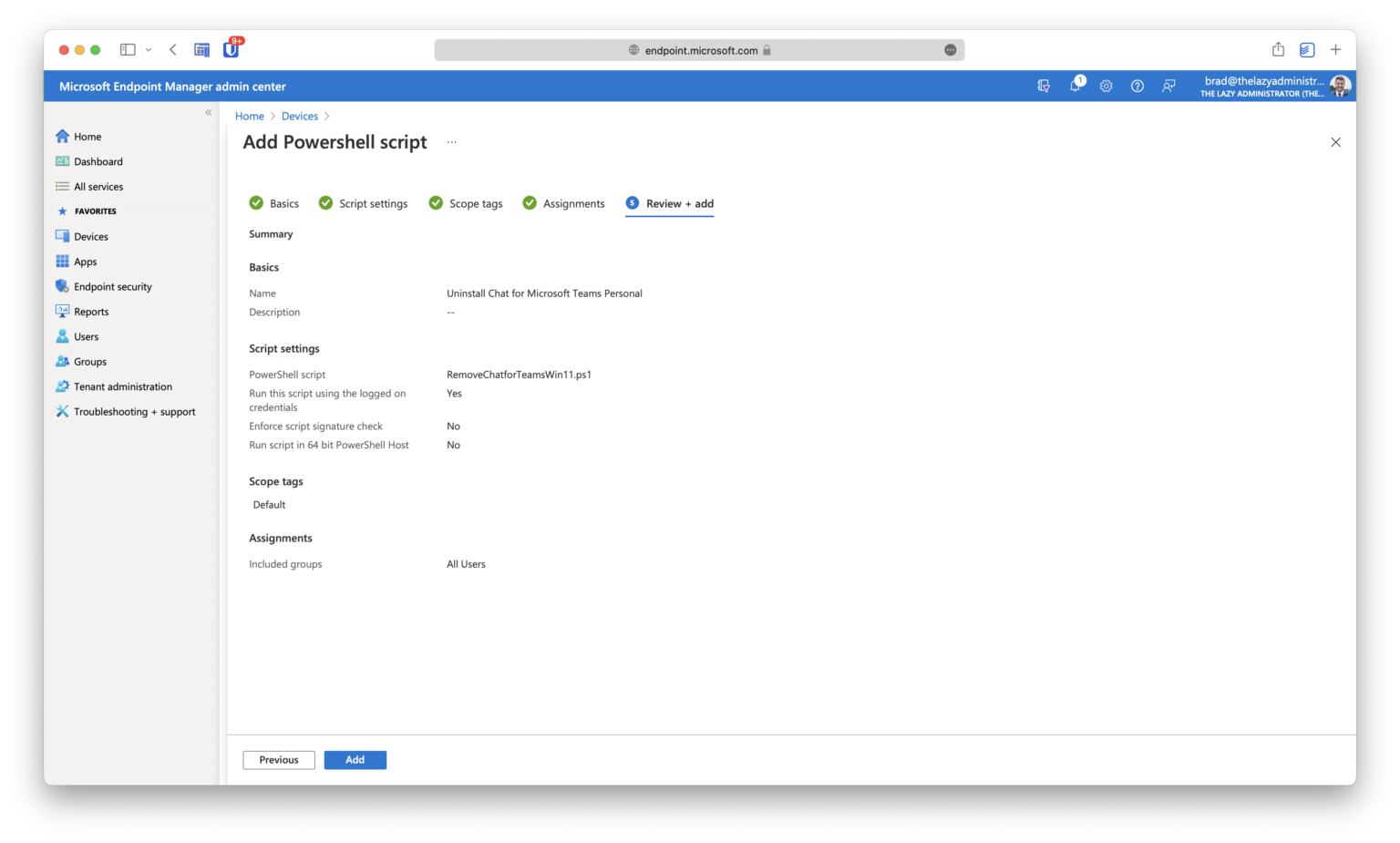Image resolution: width=1400 pixels, height=843 pixels.
Task: Click the Devices icon in favorites
Action: click(x=62, y=237)
